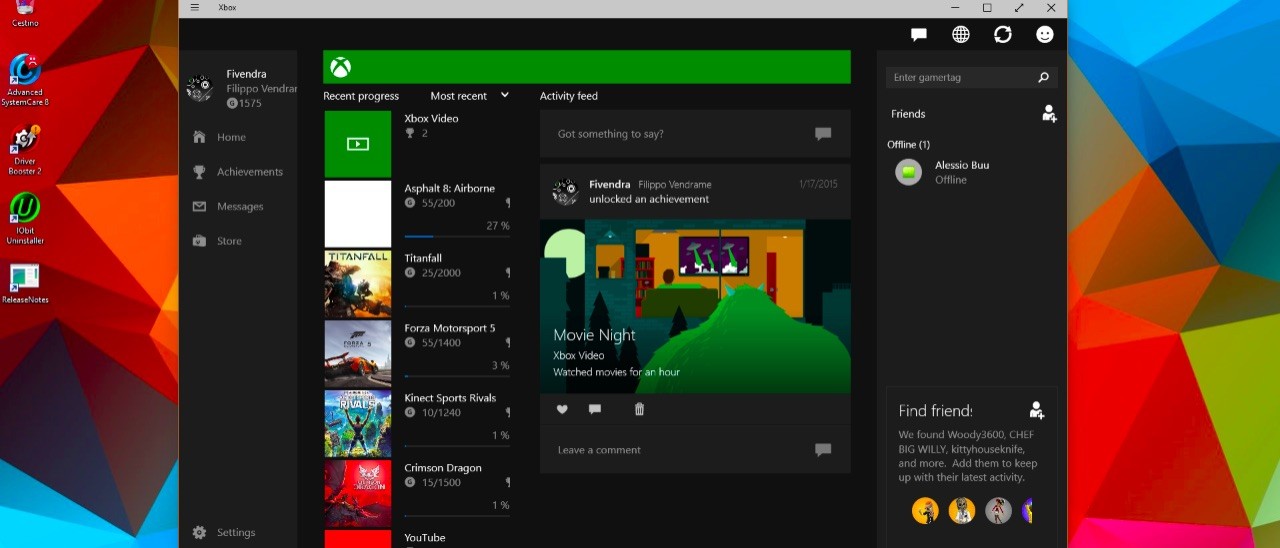Click the search magnifier icon in the gamertag box
1280x548 pixels.
1043,77
